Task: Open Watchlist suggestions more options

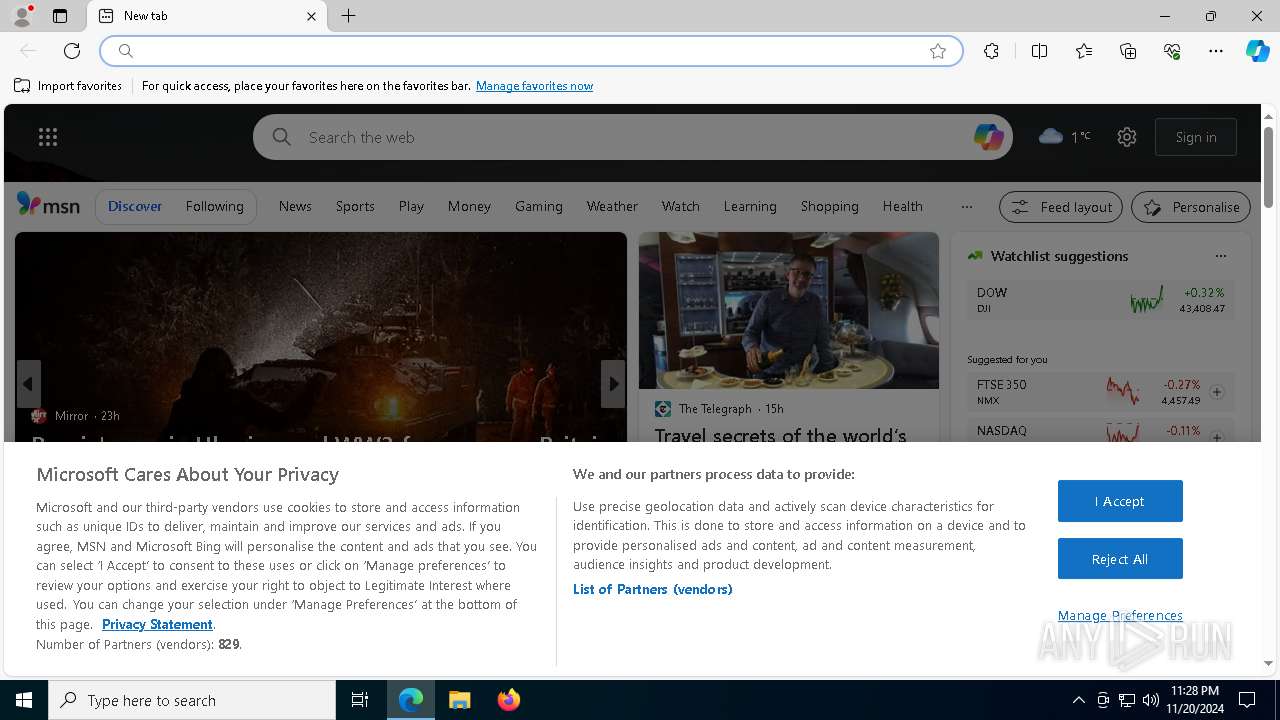Action: (1220, 256)
